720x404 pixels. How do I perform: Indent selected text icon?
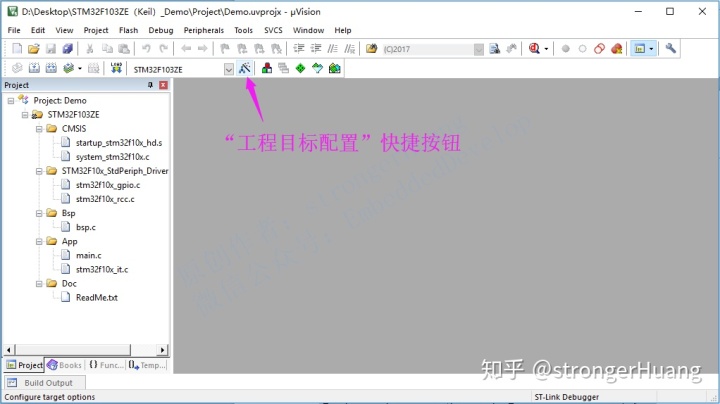pyautogui.click(x=299, y=49)
